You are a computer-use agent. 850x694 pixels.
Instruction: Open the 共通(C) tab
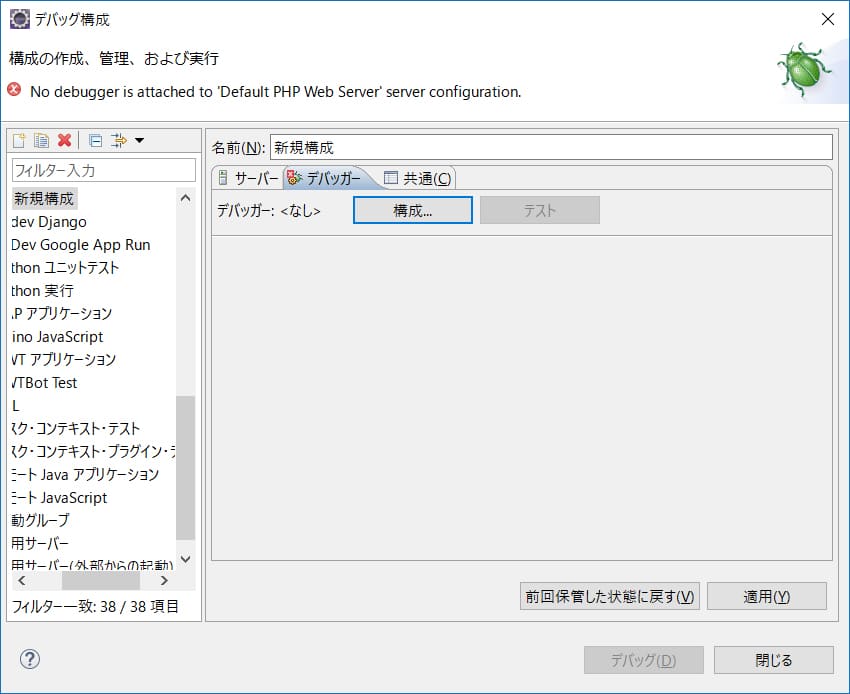click(417, 178)
